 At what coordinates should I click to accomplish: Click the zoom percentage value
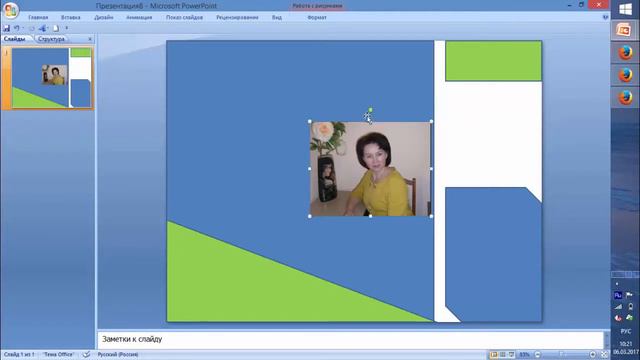524,355
